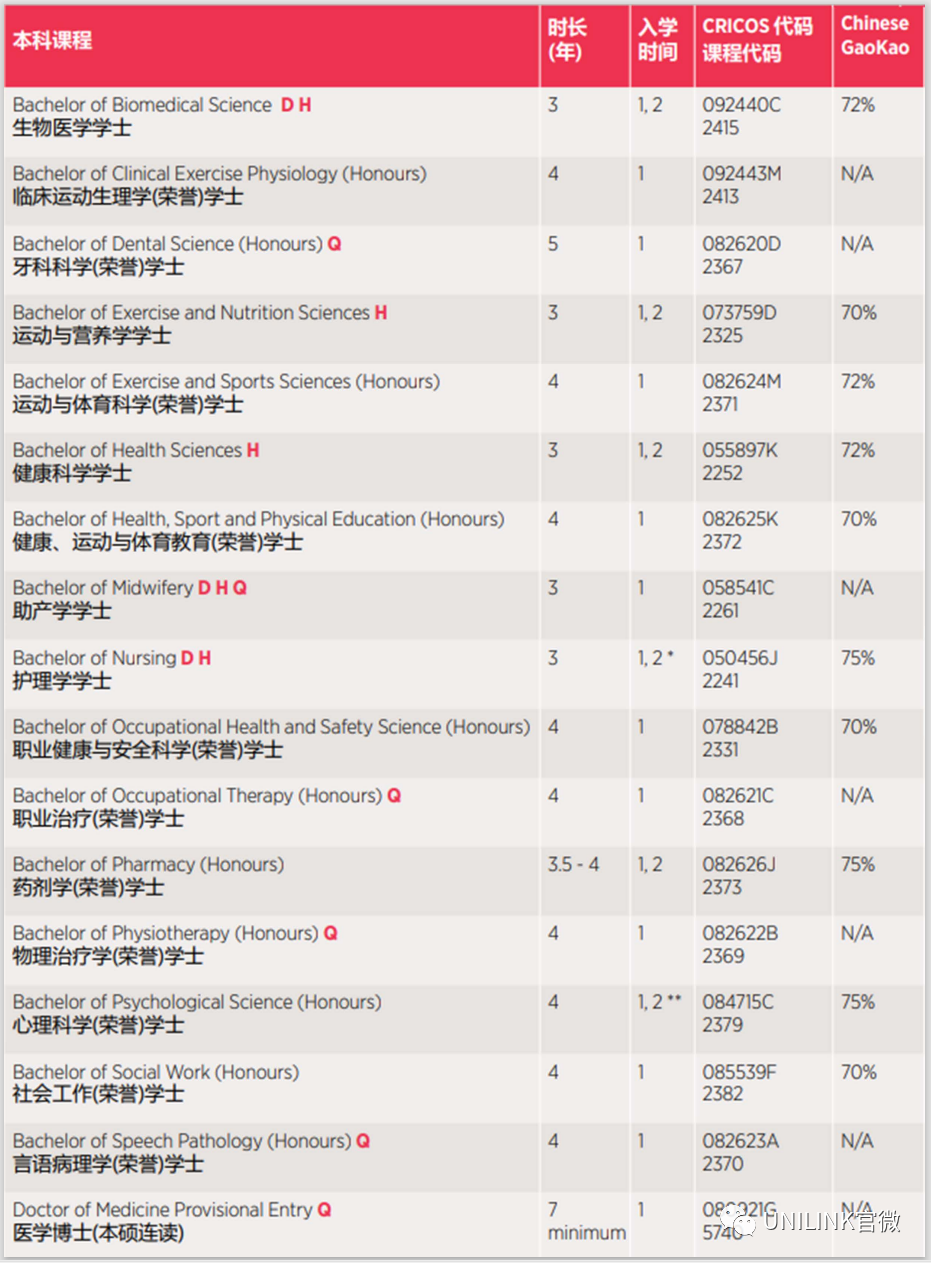
Task: Click the Chinese title 药剂学(荣誉)学士
Action: click(88, 889)
